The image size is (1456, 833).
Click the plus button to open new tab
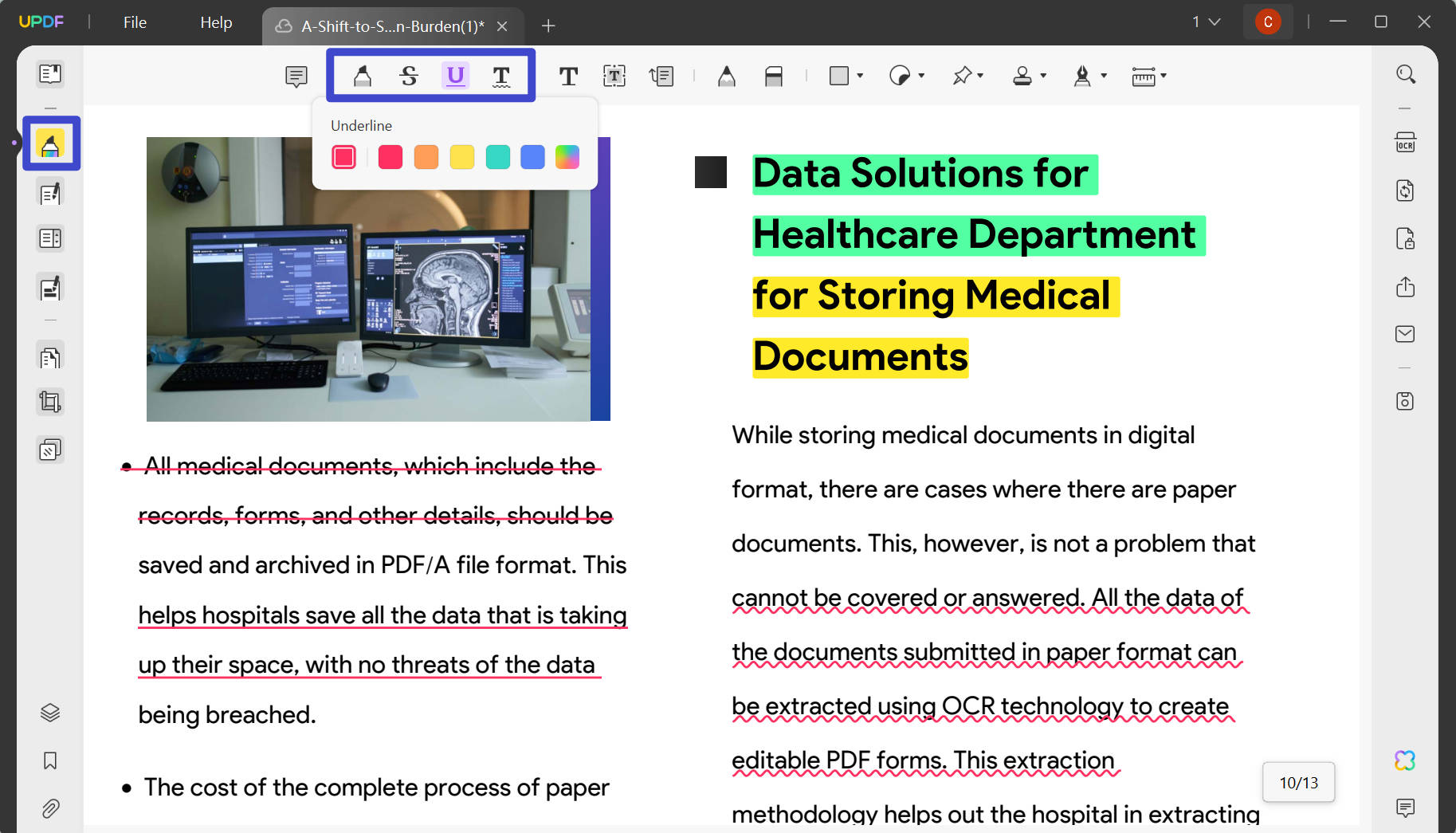tap(548, 26)
